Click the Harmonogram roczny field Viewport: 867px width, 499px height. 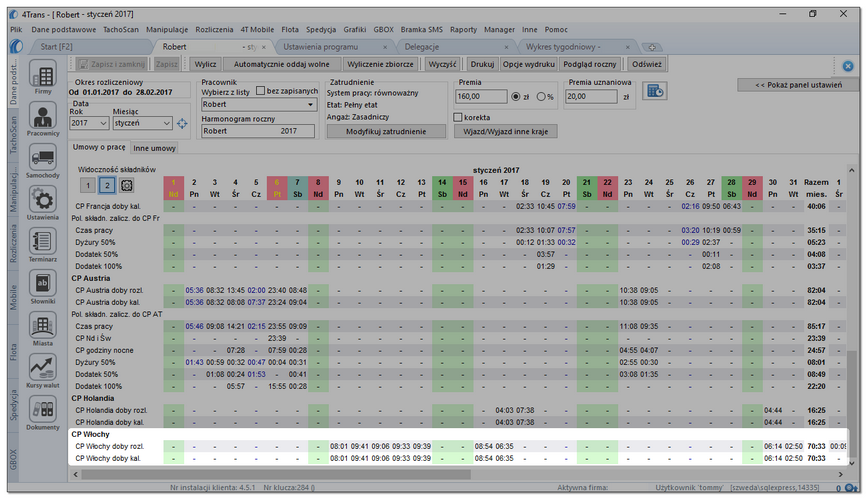point(258,131)
